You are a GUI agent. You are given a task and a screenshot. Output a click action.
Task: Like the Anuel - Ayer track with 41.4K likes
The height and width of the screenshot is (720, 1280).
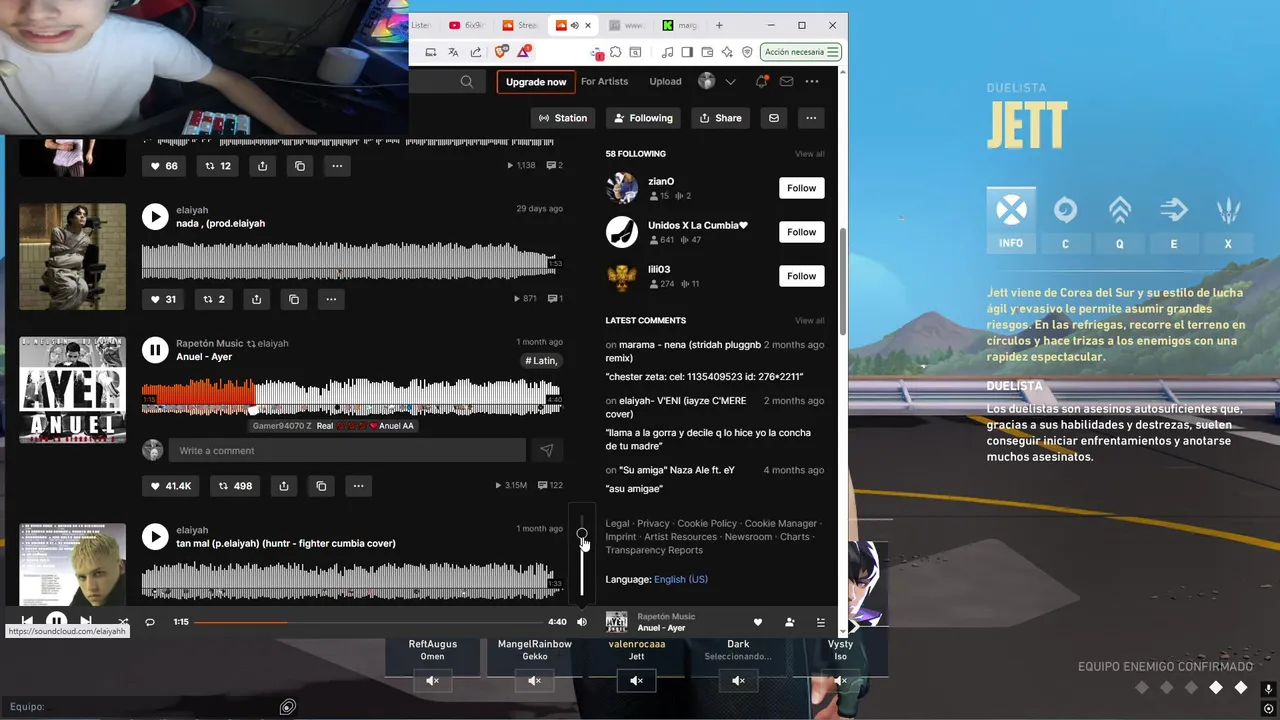(171, 486)
